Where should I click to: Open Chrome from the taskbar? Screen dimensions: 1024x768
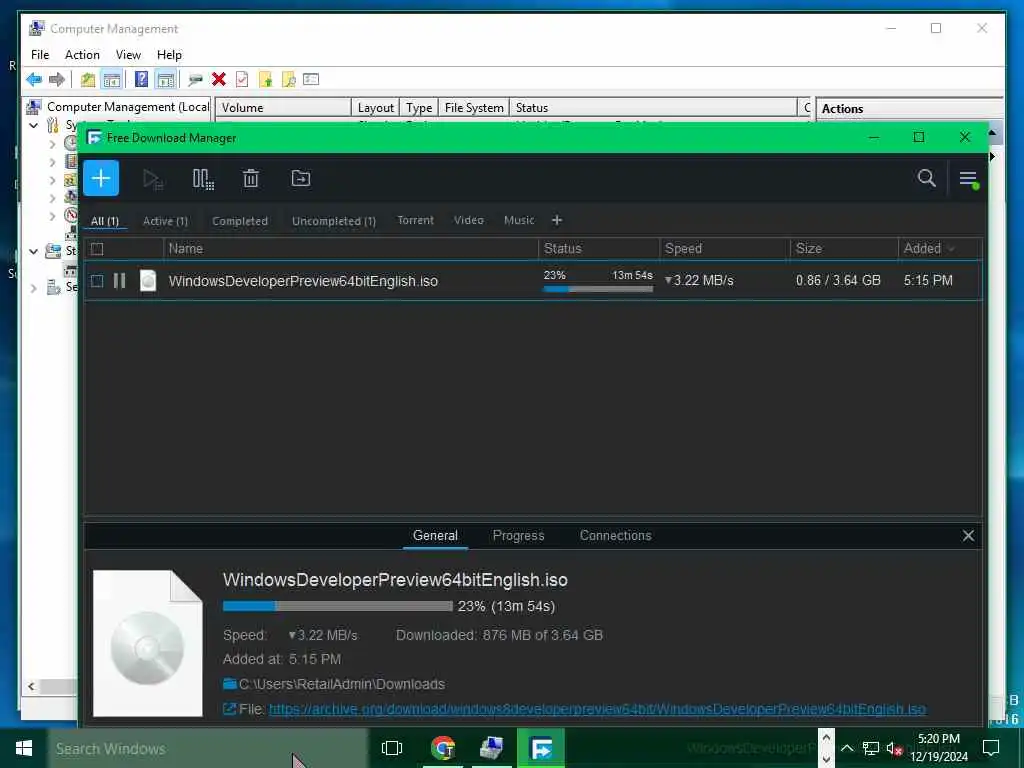pyautogui.click(x=443, y=748)
